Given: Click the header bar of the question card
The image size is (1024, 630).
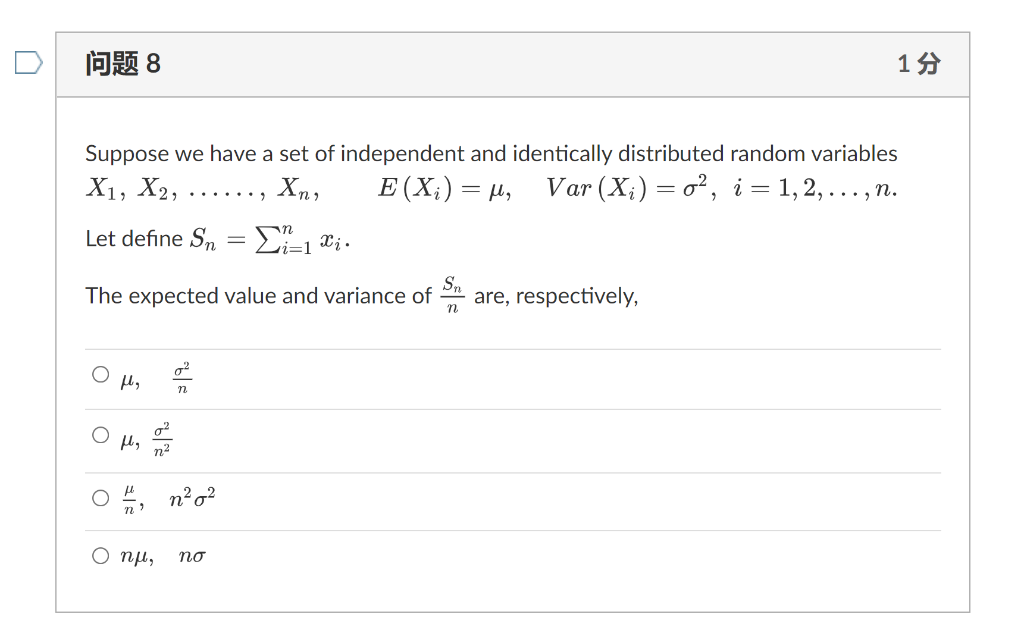Looking at the screenshot, I should (x=500, y=62).
